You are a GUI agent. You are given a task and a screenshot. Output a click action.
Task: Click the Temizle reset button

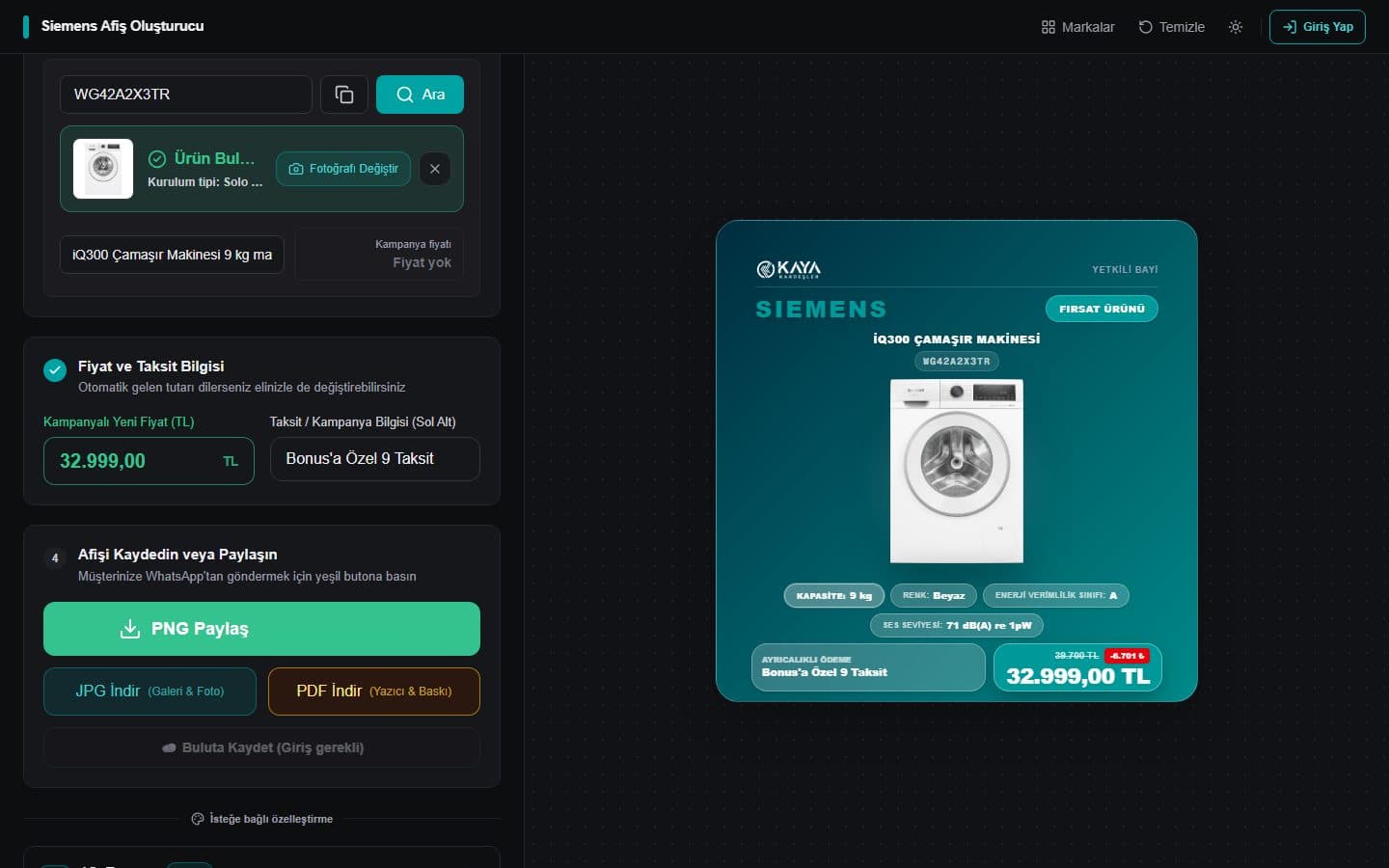click(x=1171, y=27)
